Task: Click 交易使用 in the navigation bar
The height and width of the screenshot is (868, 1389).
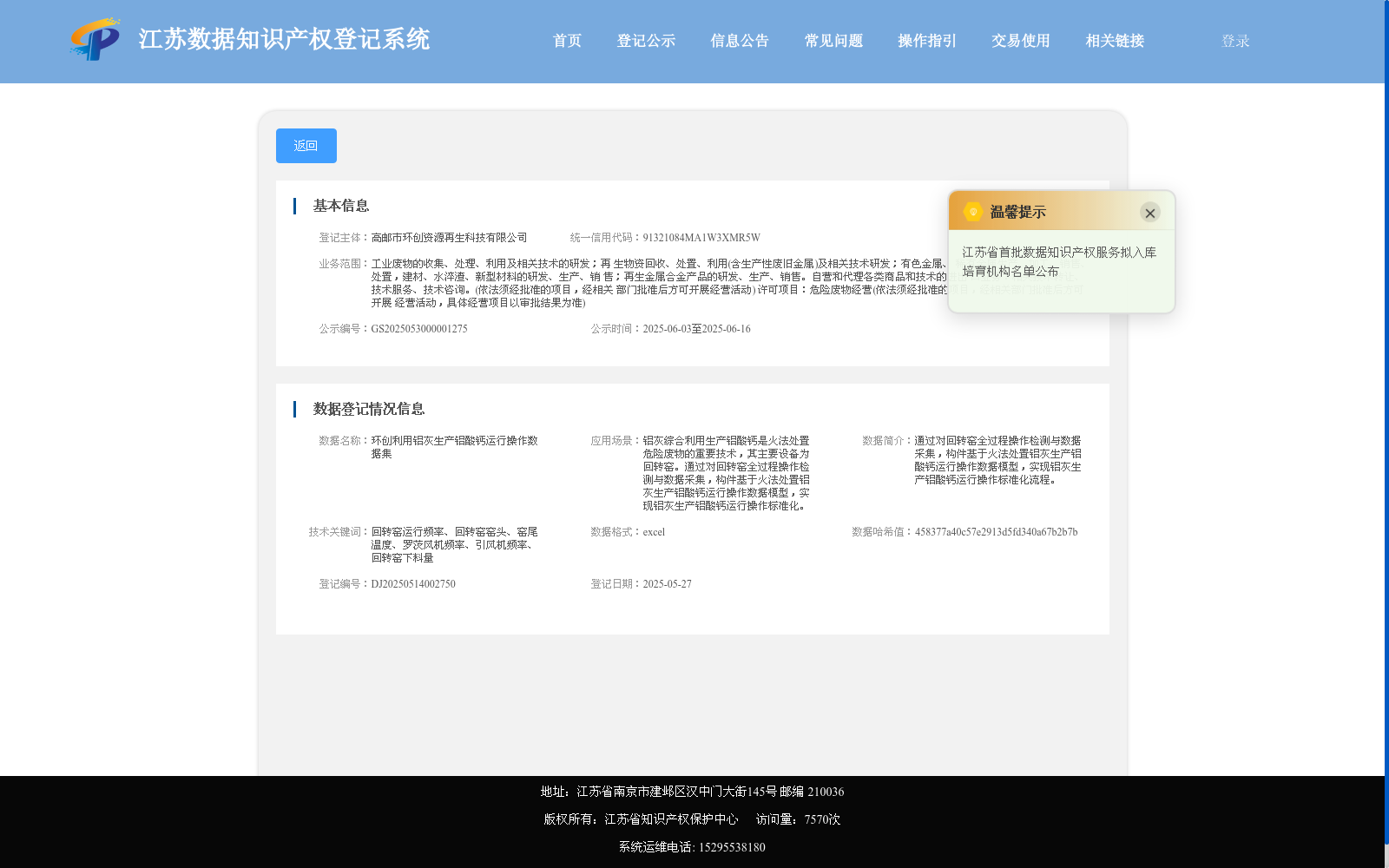Action: coord(1021,41)
